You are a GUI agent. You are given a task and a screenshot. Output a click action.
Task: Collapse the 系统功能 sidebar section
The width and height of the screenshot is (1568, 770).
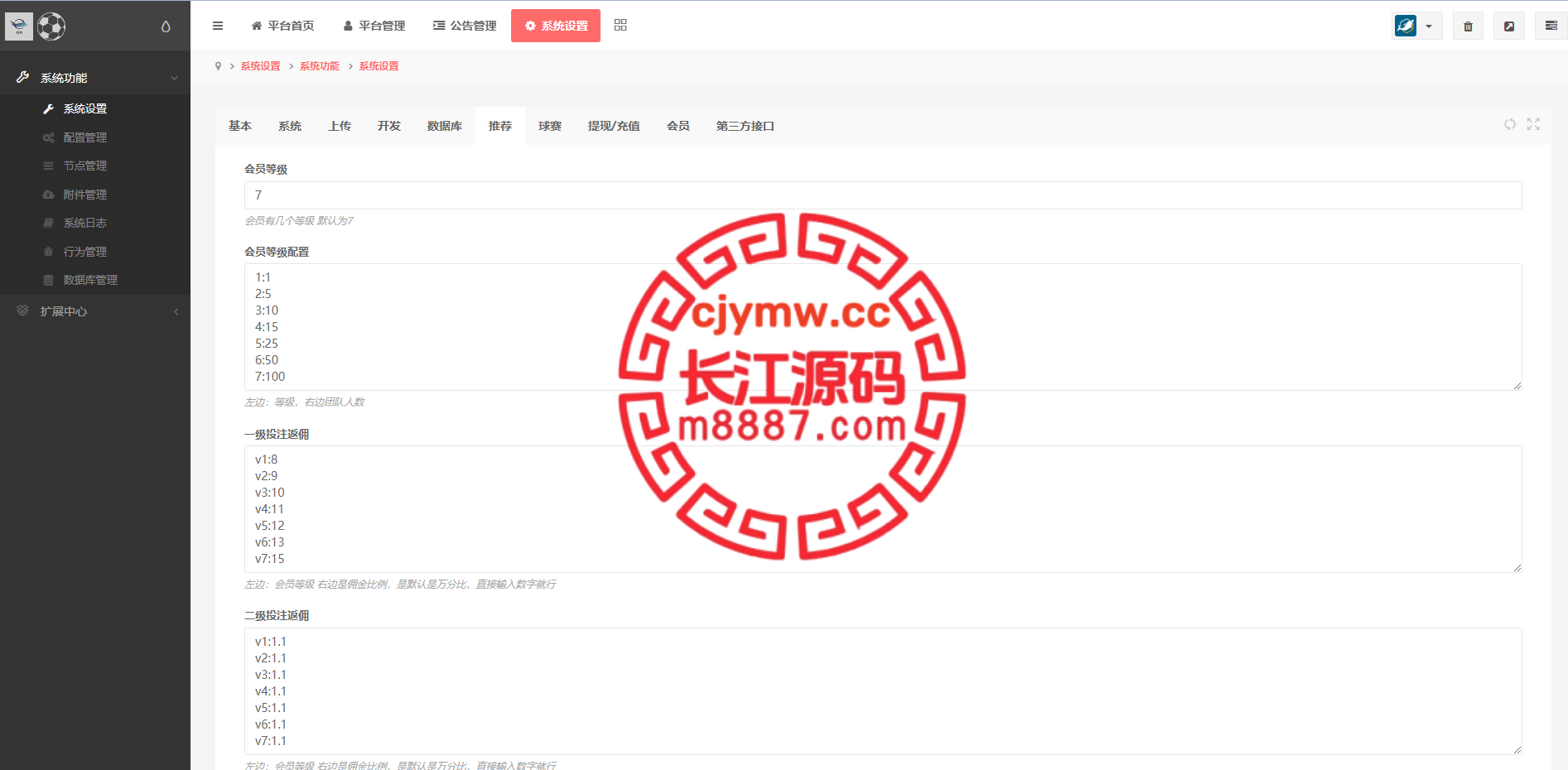(x=95, y=78)
